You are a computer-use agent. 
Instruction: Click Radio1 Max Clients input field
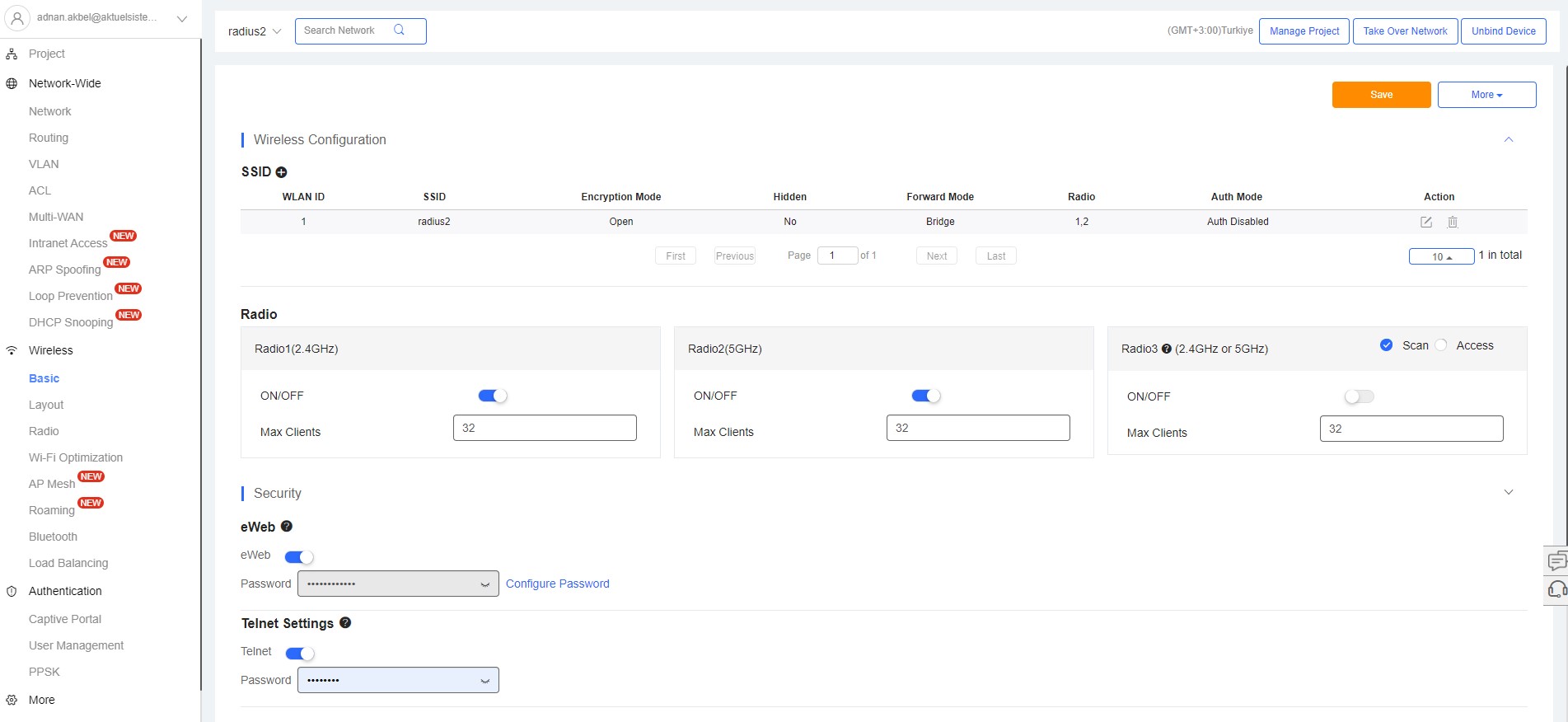coord(545,428)
